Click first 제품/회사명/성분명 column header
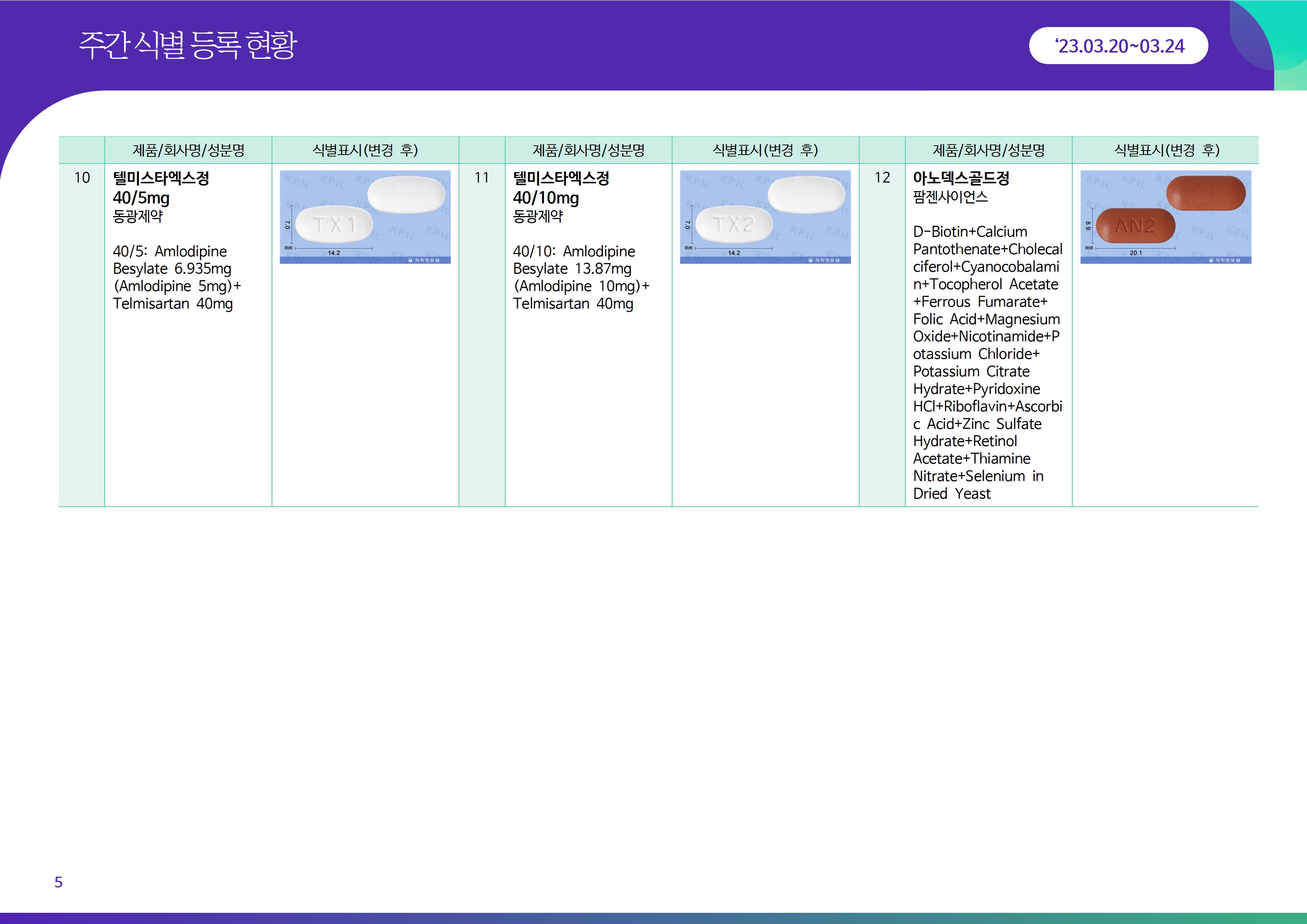1307x924 pixels. 189,150
